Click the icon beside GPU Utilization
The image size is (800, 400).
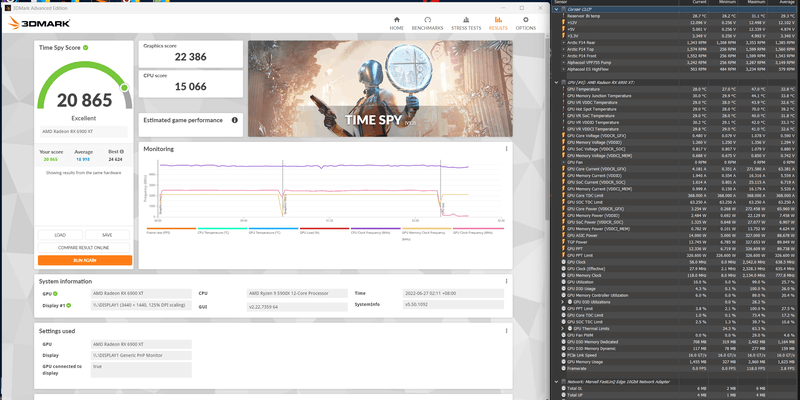pyautogui.click(x=563, y=282)
